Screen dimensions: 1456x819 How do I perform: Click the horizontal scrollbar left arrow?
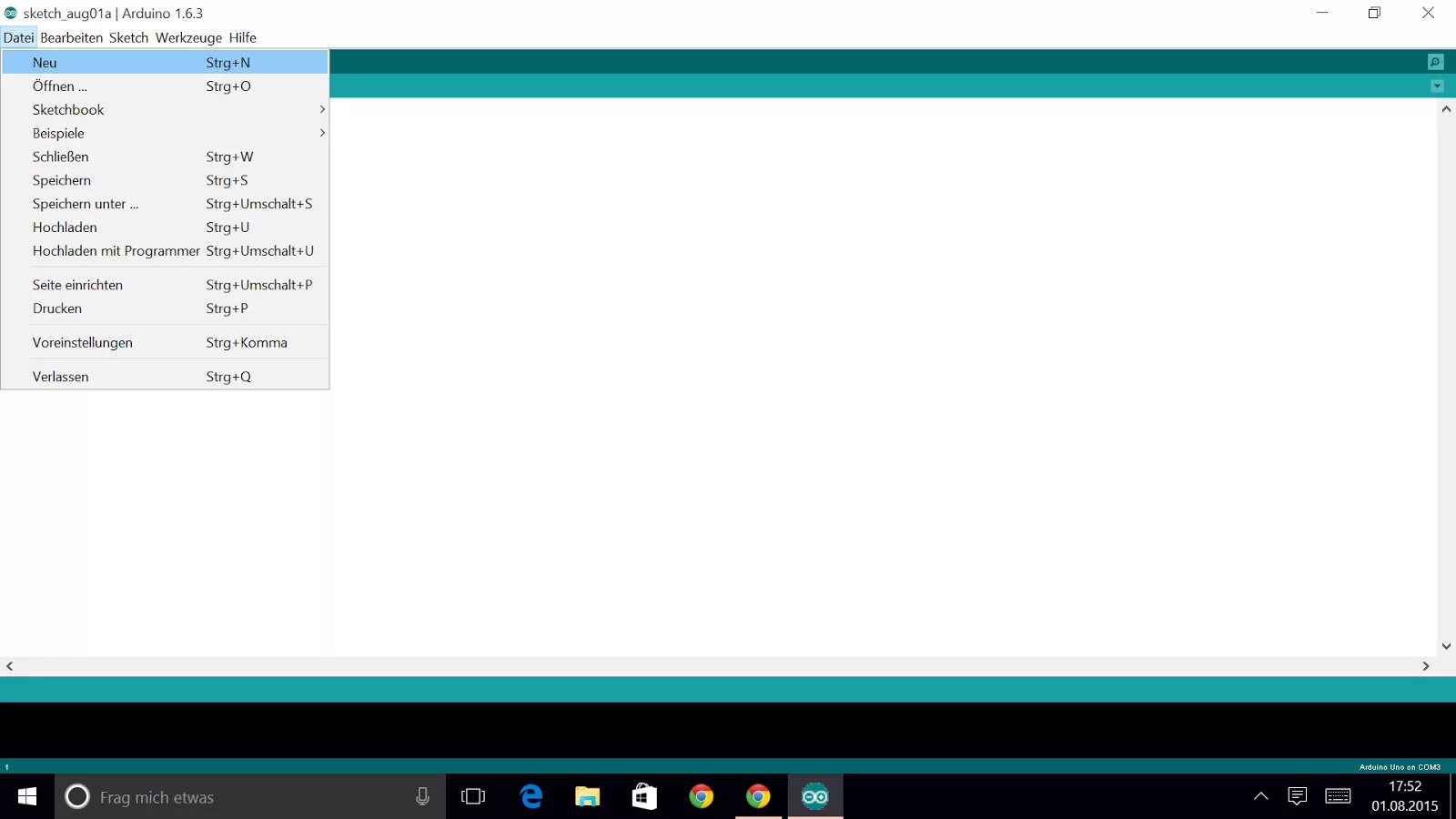click(9, 666)
